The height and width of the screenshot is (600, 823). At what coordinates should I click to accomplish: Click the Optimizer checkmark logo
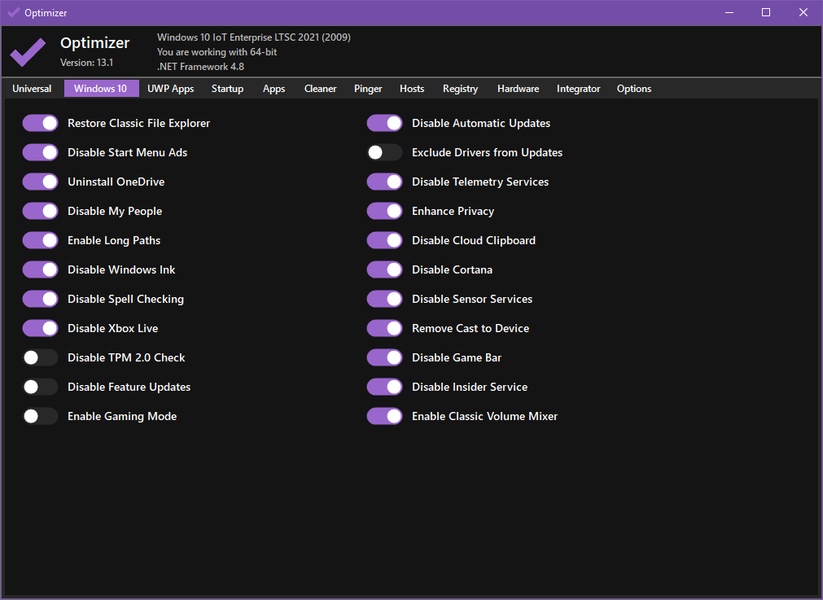click(x=28, y=52)
